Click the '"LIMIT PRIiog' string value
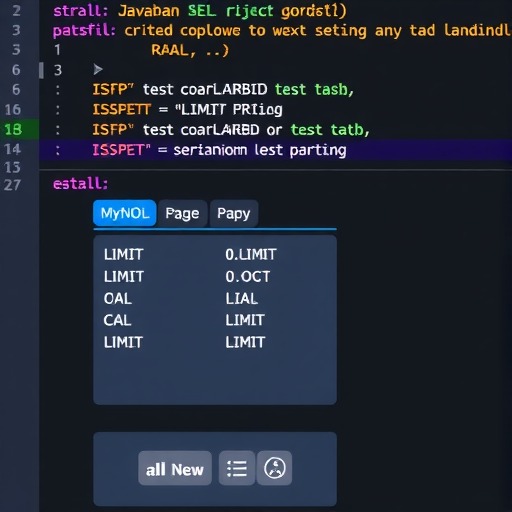The width and height of the screenshot is (512, 512). pyautogui.click(x=229, y=110)
